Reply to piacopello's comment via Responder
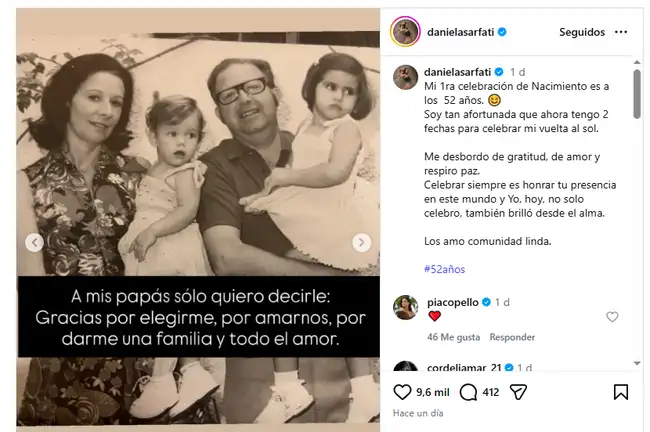Image resolution: width=650 pixels, height=432 pixels. (512, 337)
